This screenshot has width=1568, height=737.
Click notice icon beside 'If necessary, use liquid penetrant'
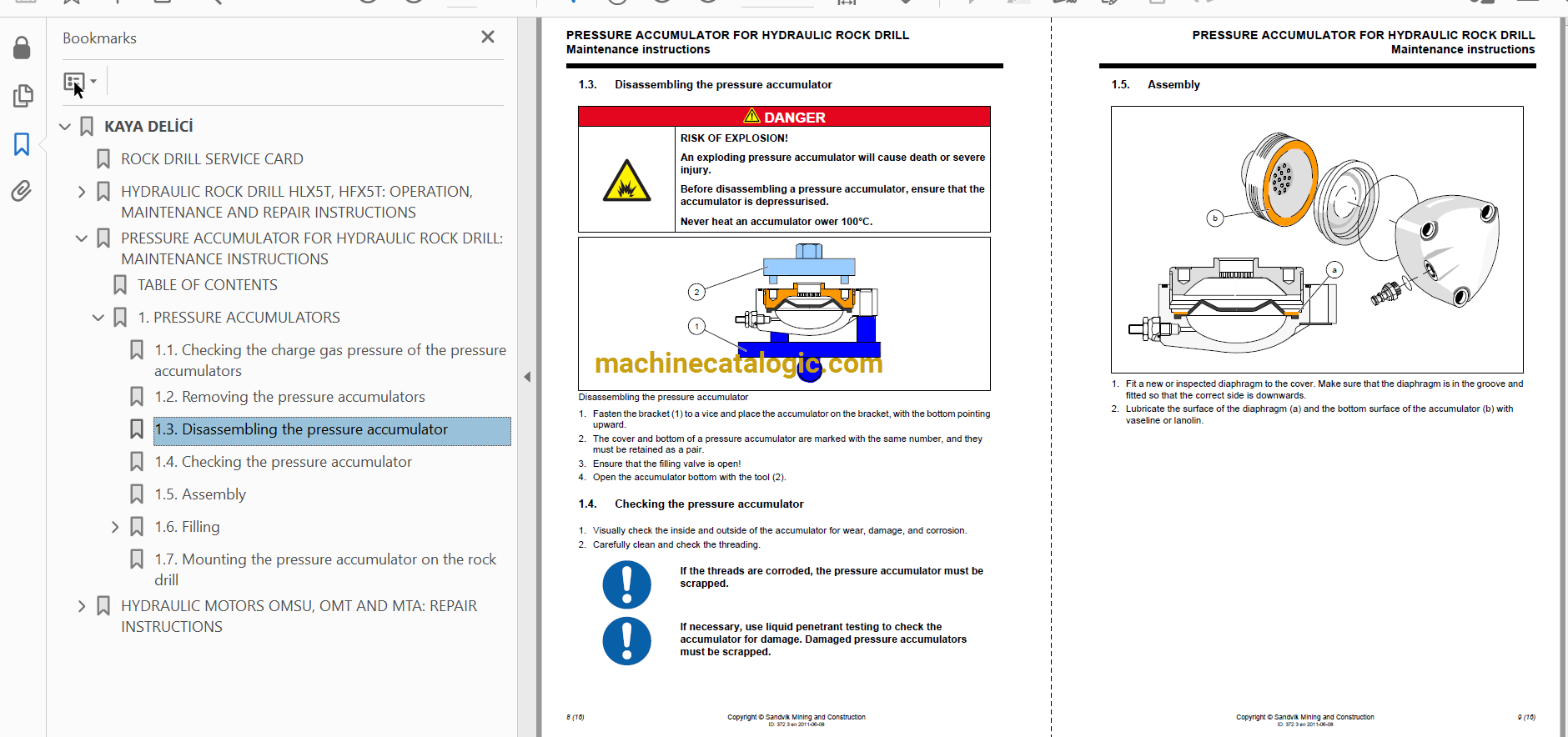coord(626,640)
